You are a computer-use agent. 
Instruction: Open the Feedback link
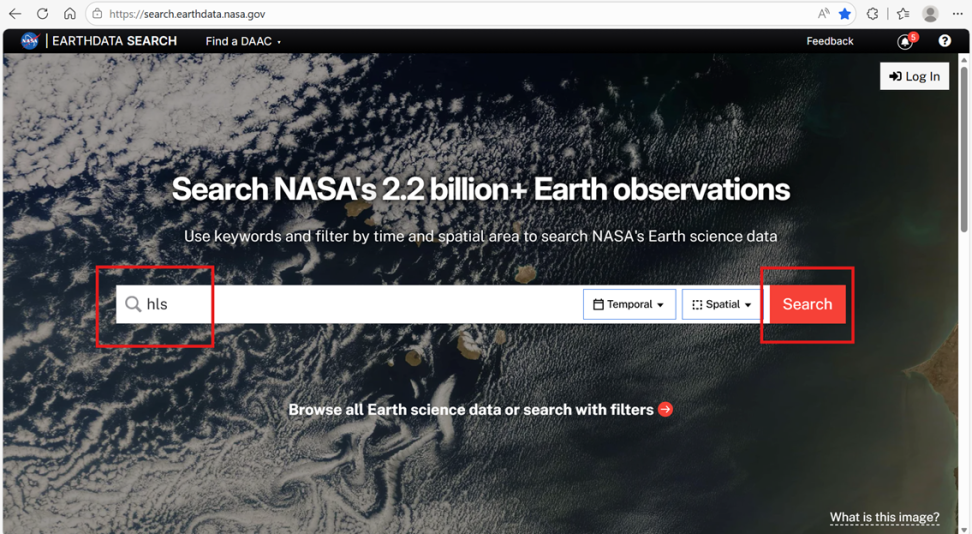point(829,41)
